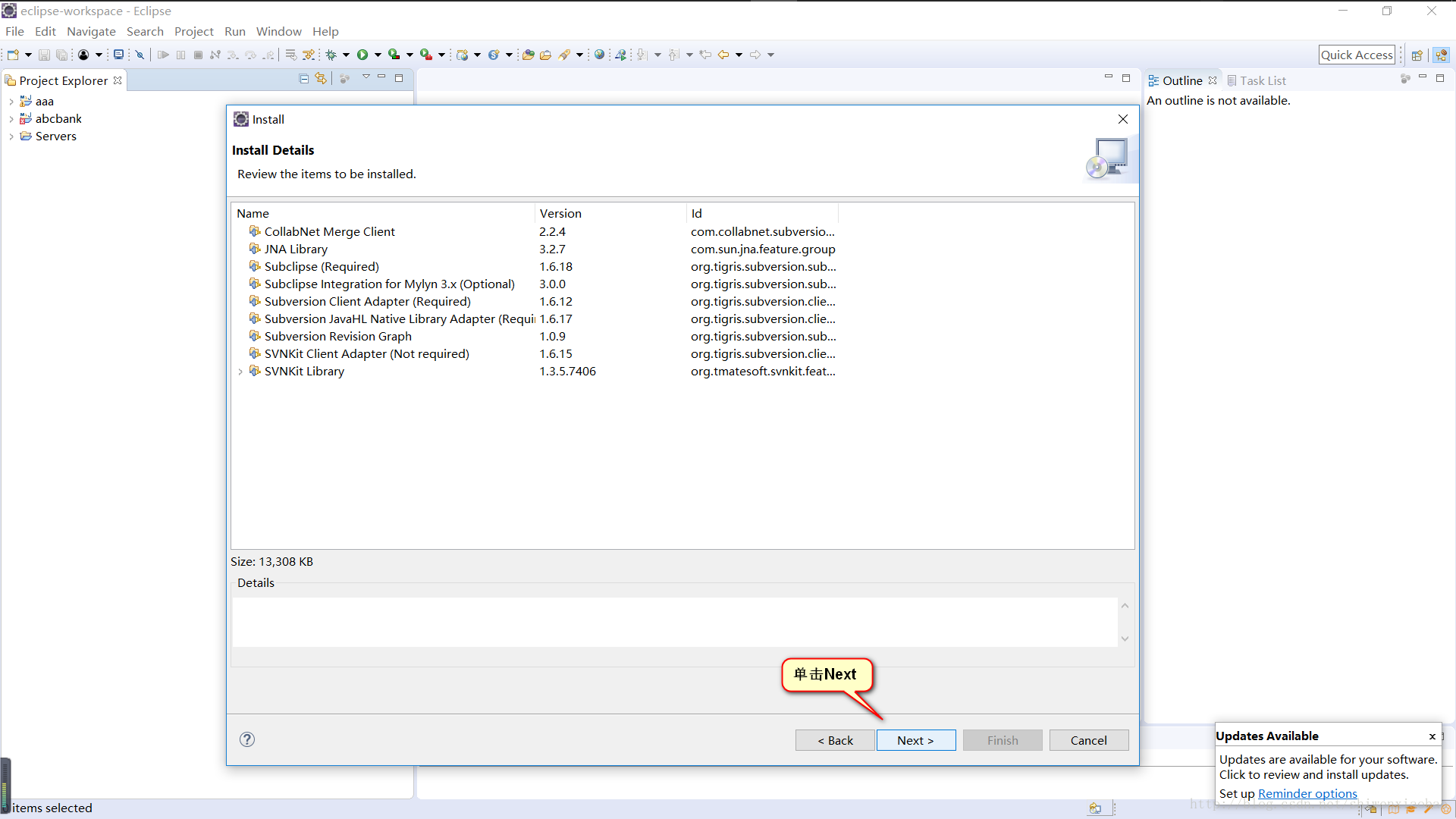
Task: Toggle Skip All Breakpoints
Action: 140,55
